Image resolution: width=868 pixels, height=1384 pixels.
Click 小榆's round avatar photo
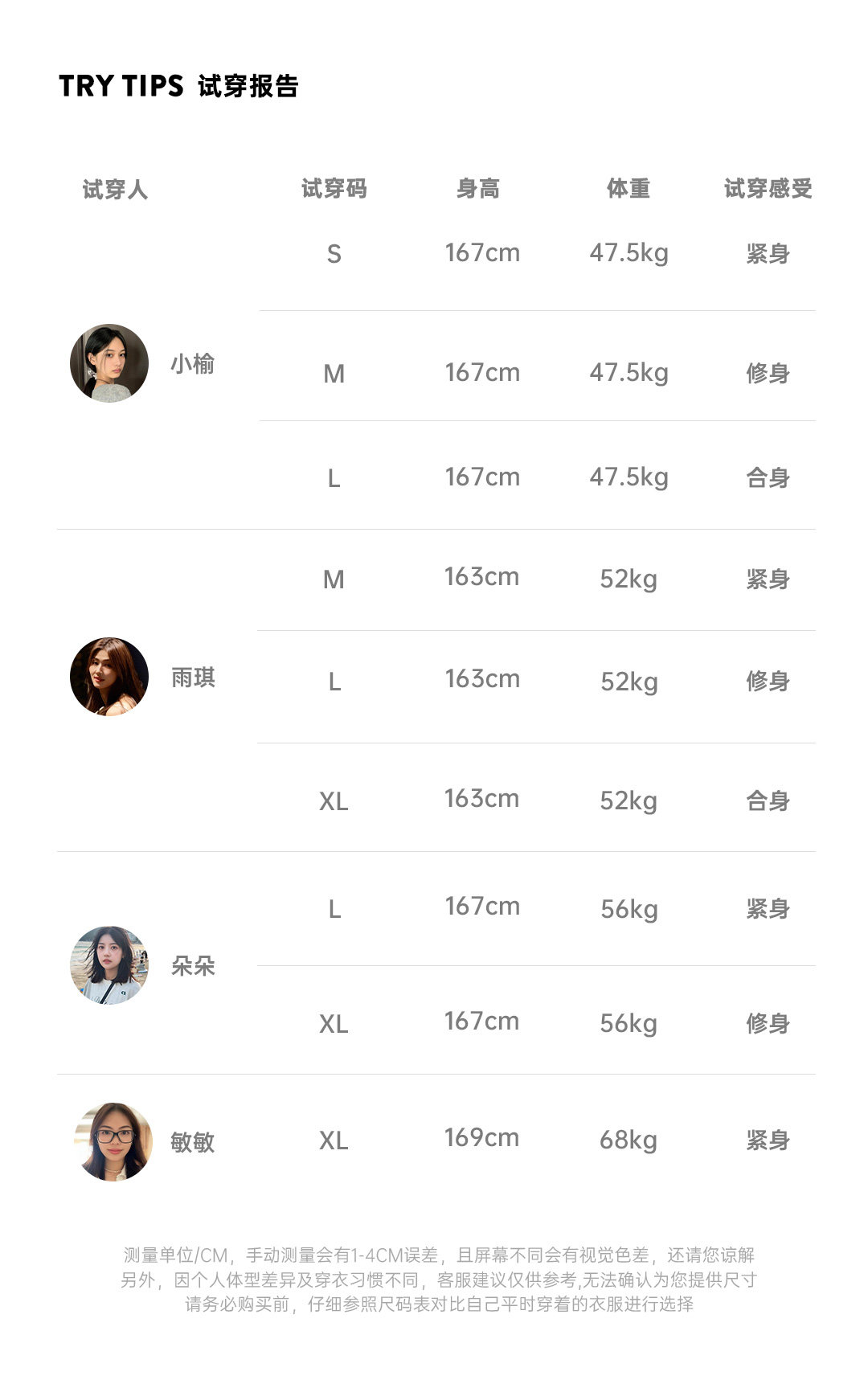tap(109, 363)
